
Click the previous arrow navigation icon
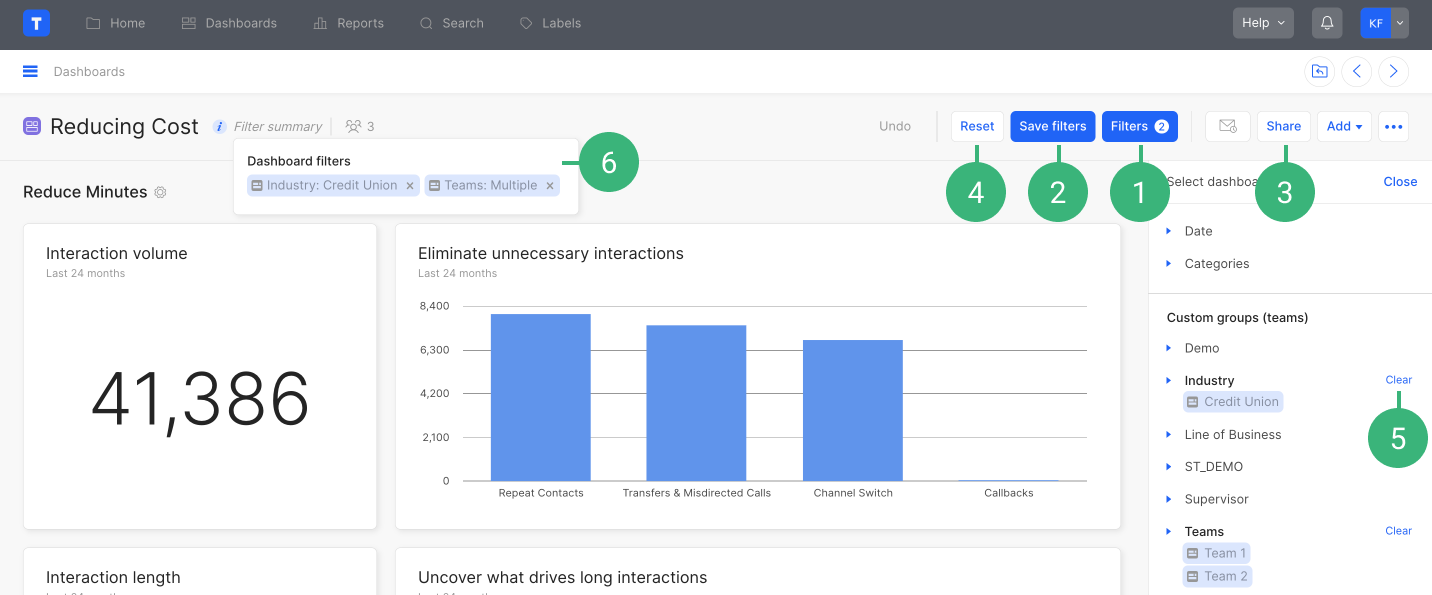coord(1356,71)
